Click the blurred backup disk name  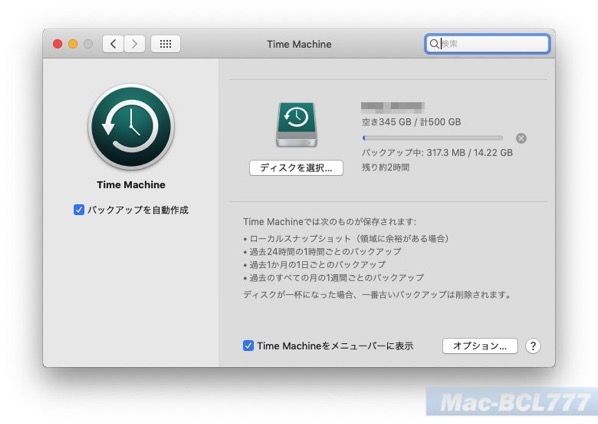pyautogui.click(x=392, y=107)
